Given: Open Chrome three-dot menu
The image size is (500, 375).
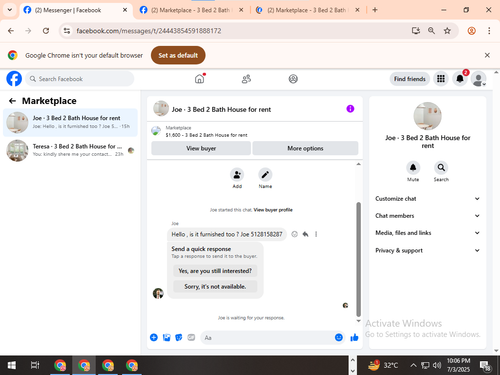Looking at the screenshot, I should coord(489,31).
